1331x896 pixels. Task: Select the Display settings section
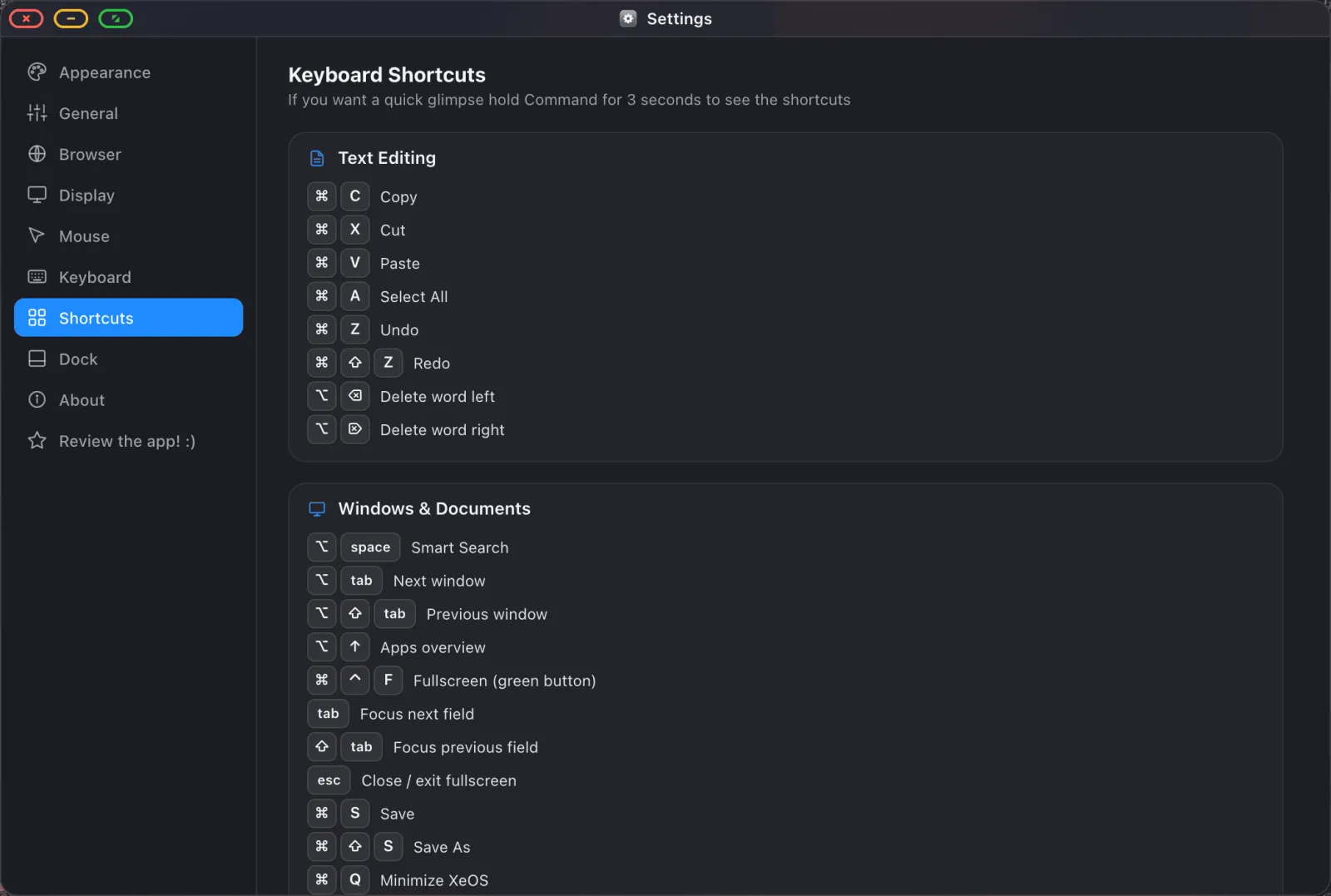pos(128,195)
